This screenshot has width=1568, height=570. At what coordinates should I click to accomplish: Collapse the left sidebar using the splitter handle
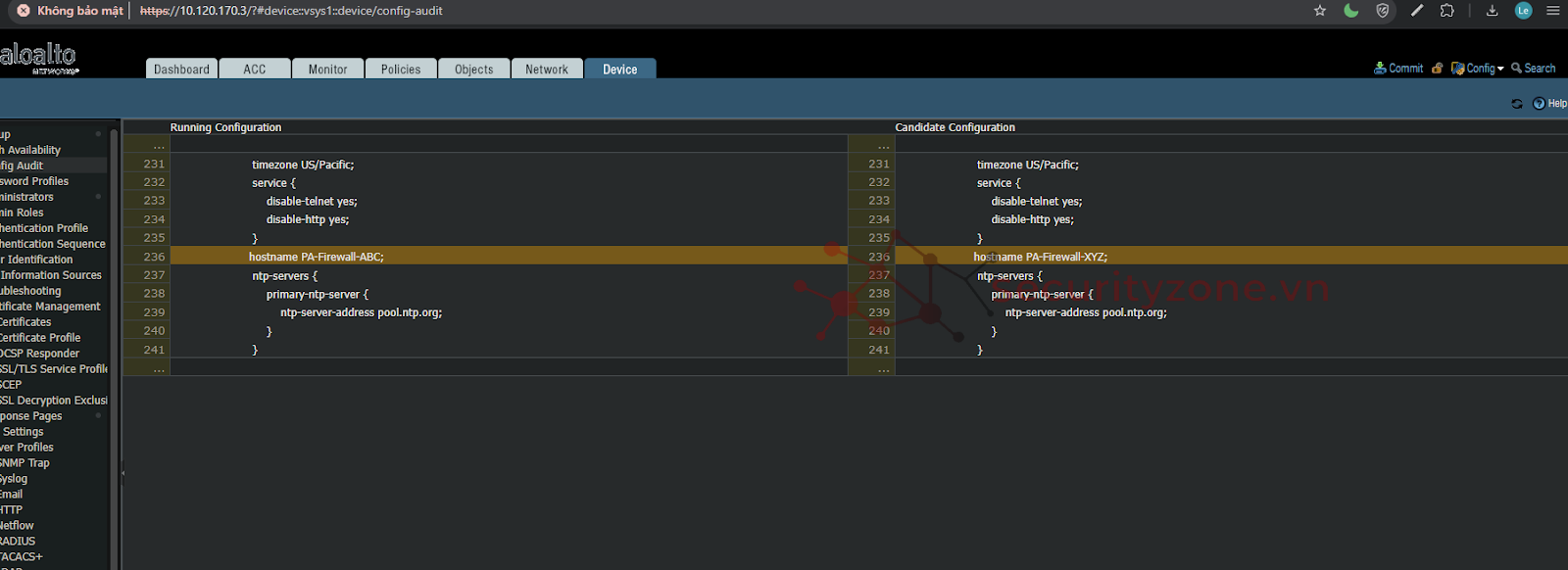(x=122, y=473)
